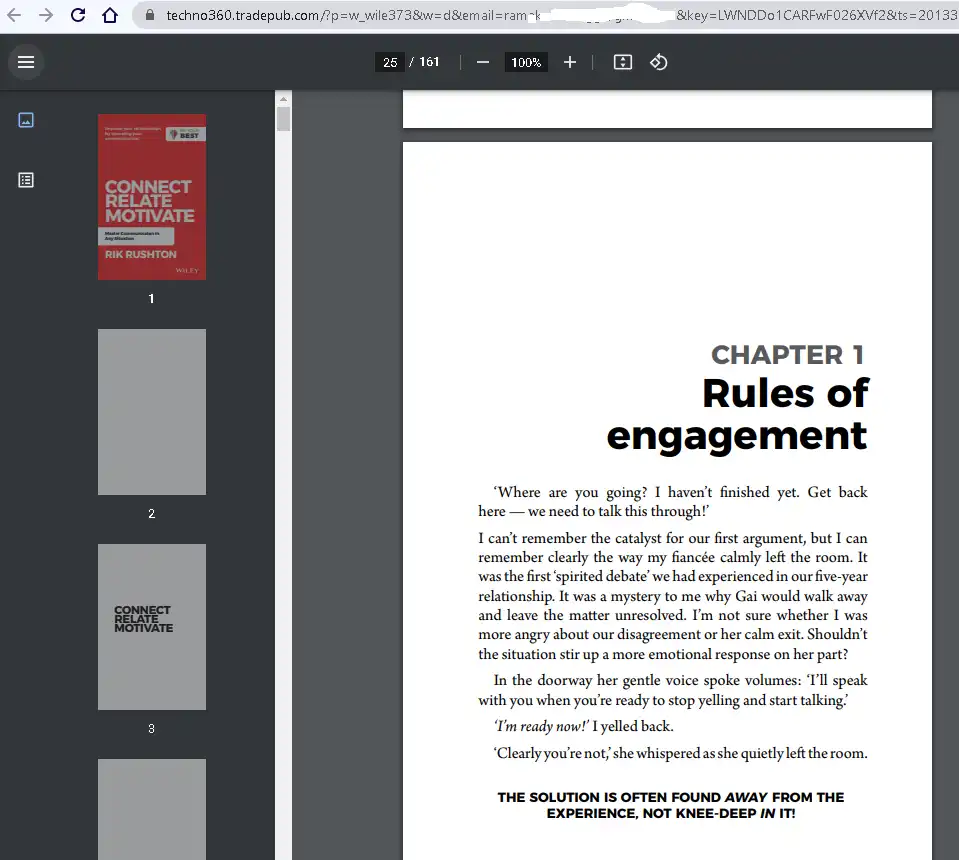959x860 pixels.
Task: Click the browser back arrow
Action: click(14, 15)
